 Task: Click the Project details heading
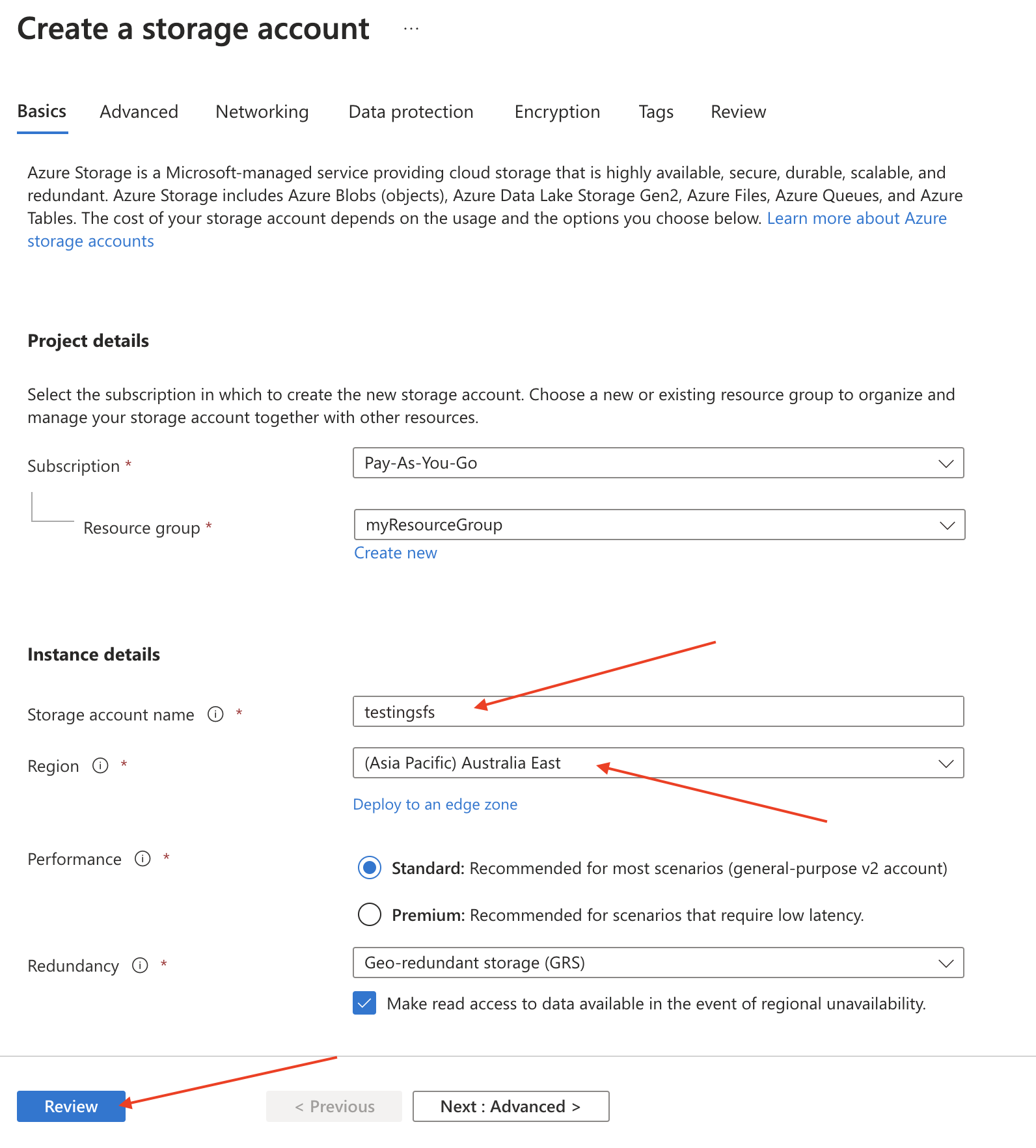pyautogui.click(x=89, y=341)
